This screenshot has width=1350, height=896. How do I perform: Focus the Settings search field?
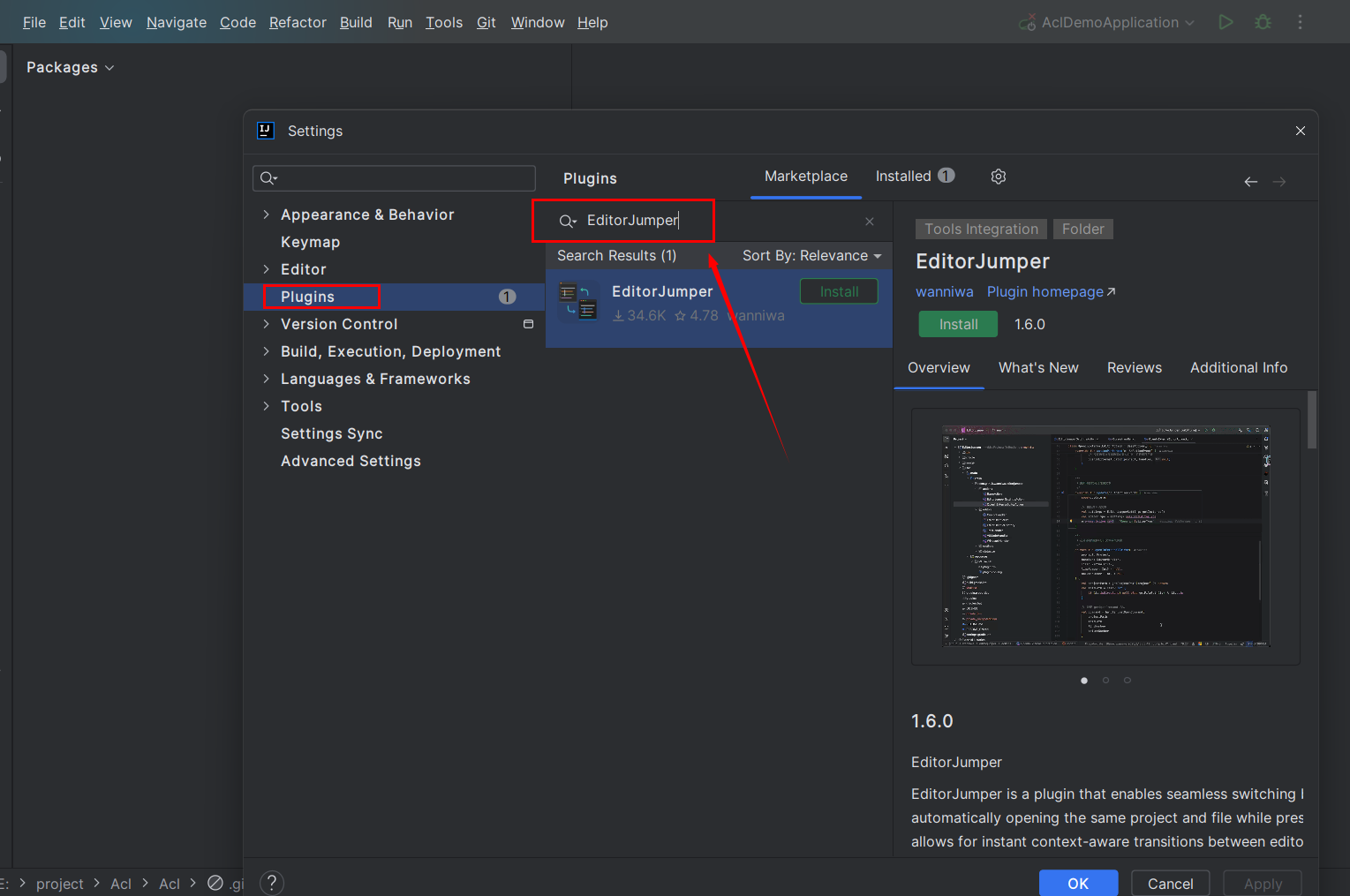point(394,178)
